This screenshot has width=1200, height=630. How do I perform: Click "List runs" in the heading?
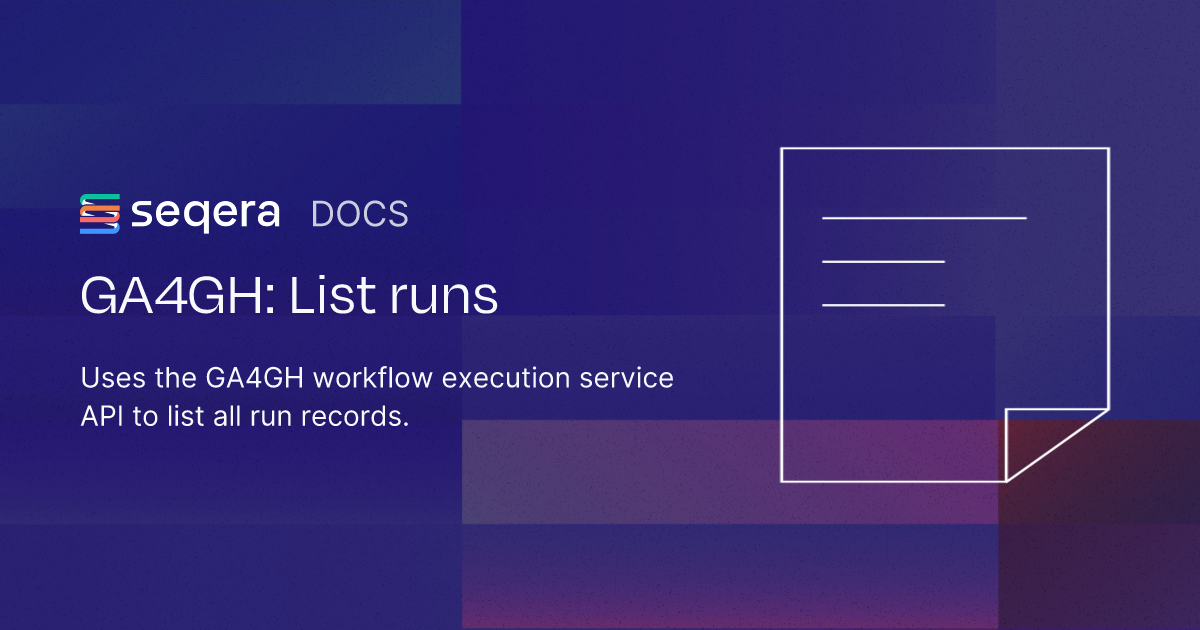tap(393, 297)
